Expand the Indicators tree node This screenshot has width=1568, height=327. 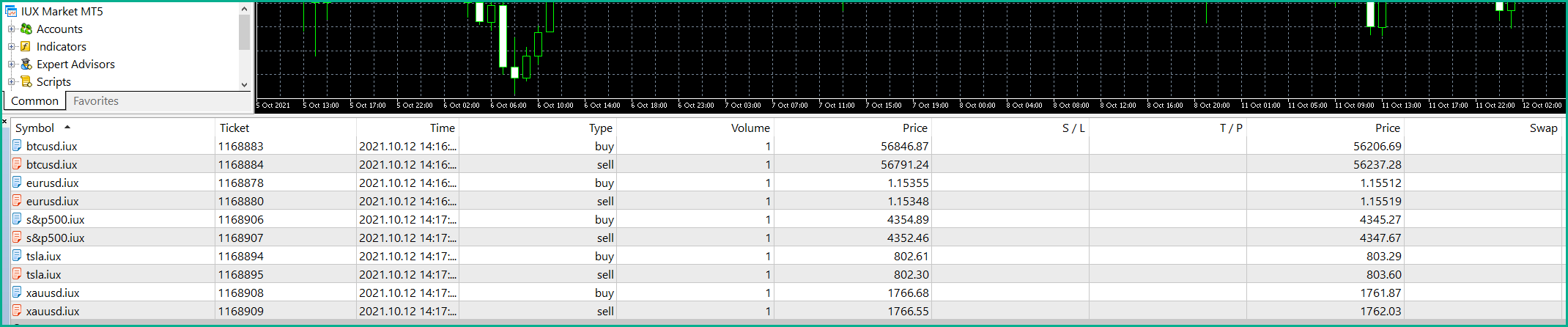click(11, 46)
